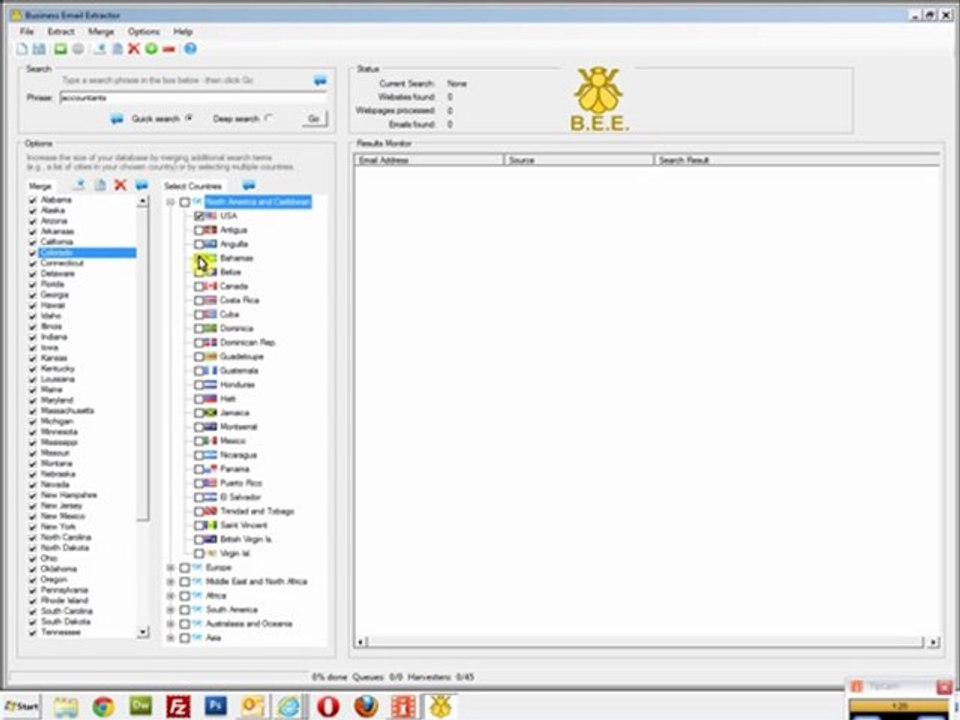Check the North America and Caribbean checkbox

[185, 202]
